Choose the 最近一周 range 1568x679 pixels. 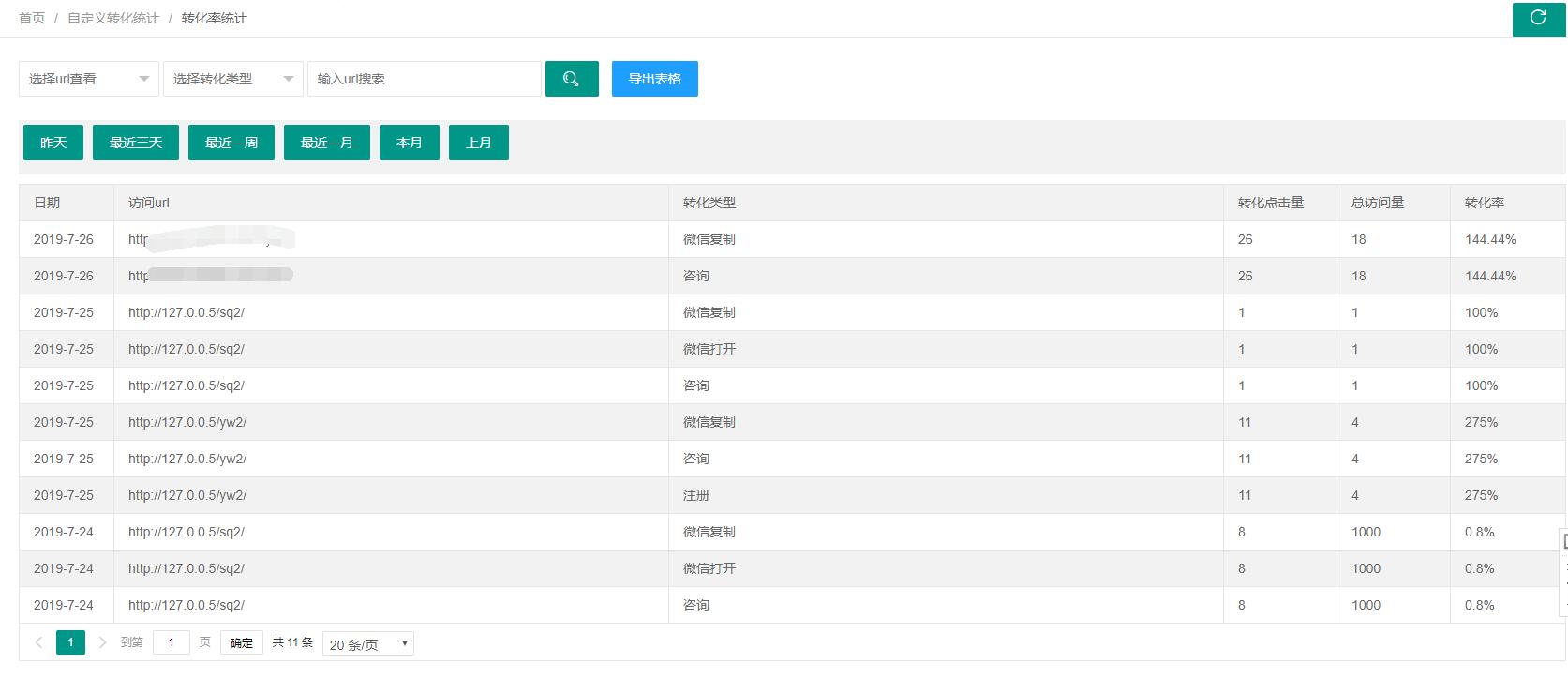point(231,143)
